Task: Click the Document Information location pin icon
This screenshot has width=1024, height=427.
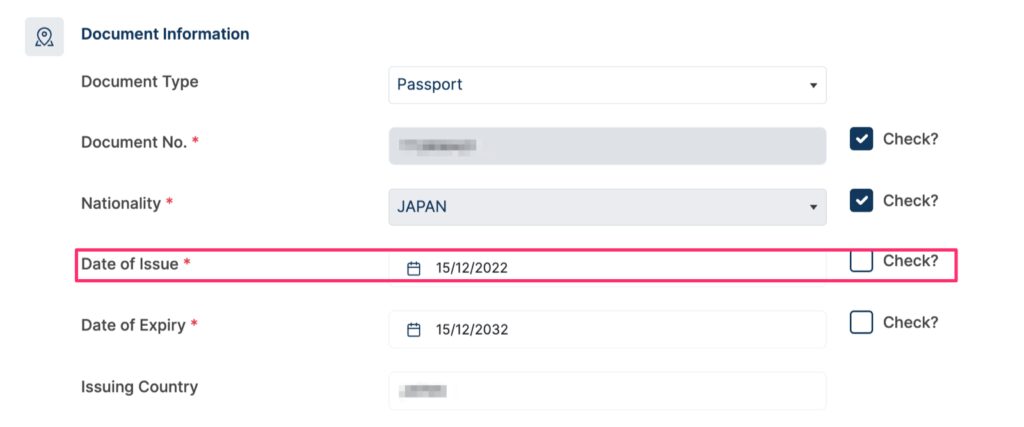Action: [44, 37]
